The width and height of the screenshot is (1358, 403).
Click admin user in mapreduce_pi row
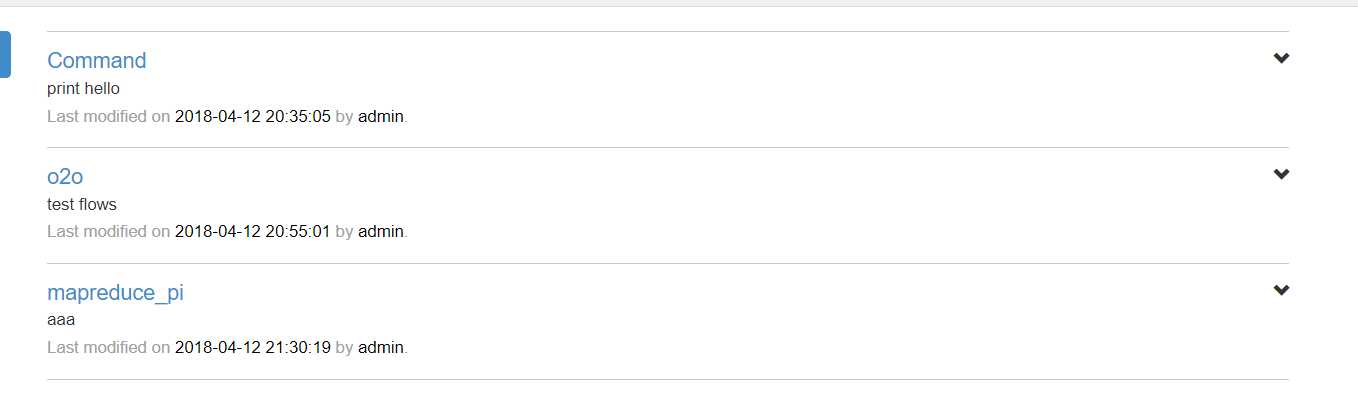(x=380, y=348)
